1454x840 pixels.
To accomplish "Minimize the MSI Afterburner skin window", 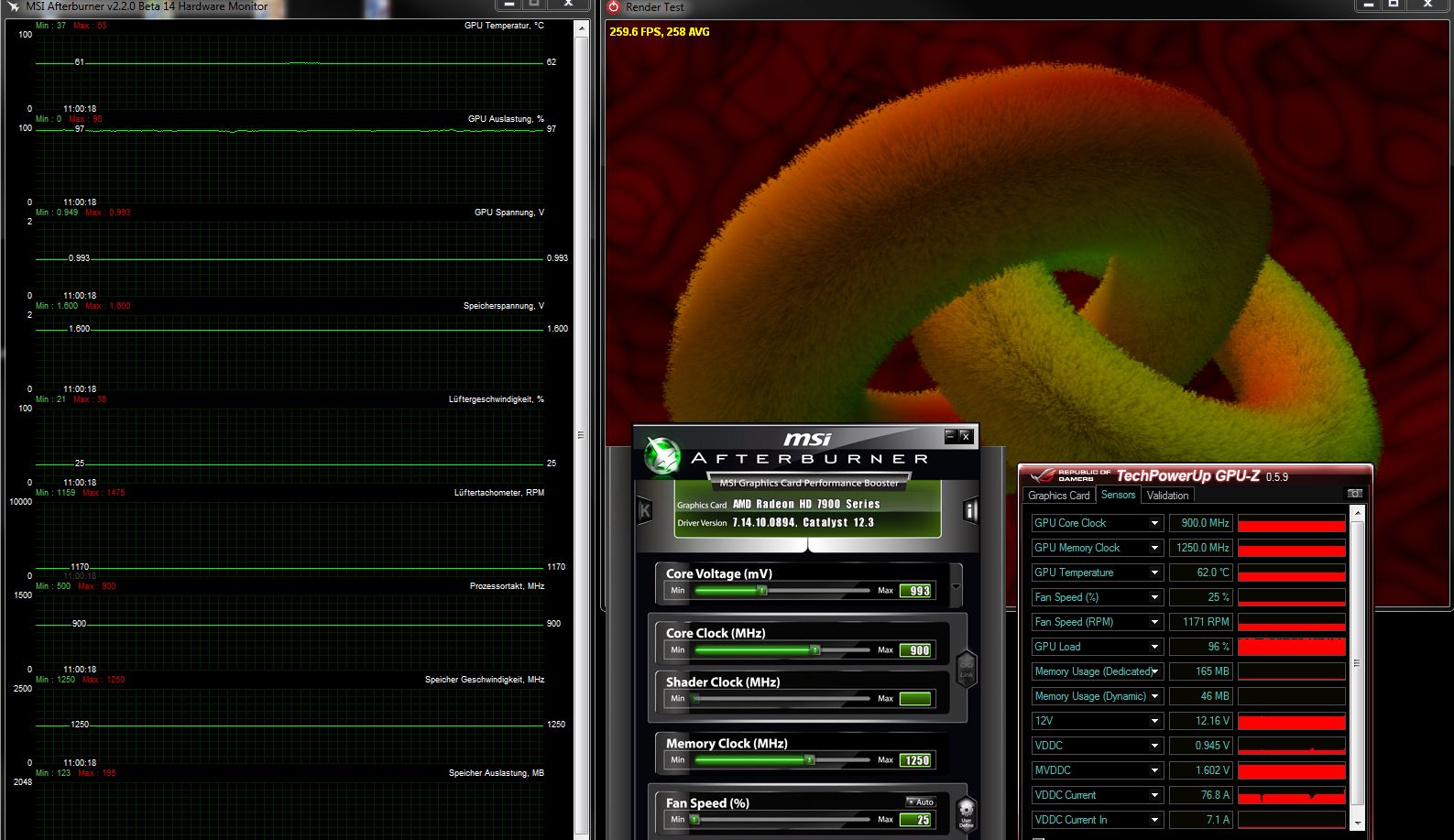I will (950, 436).
